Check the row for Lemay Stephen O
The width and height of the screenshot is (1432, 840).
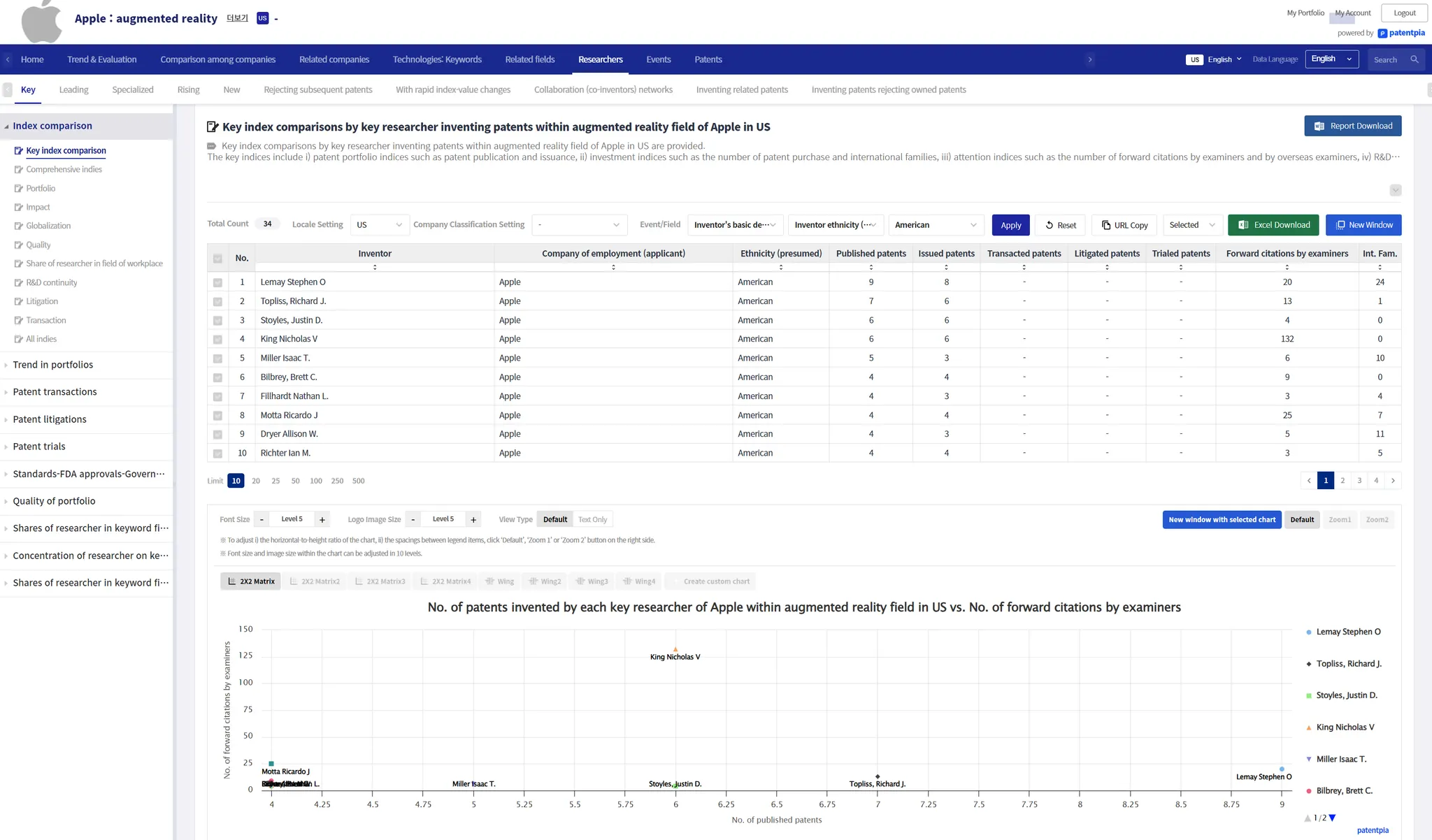point(217,282)
